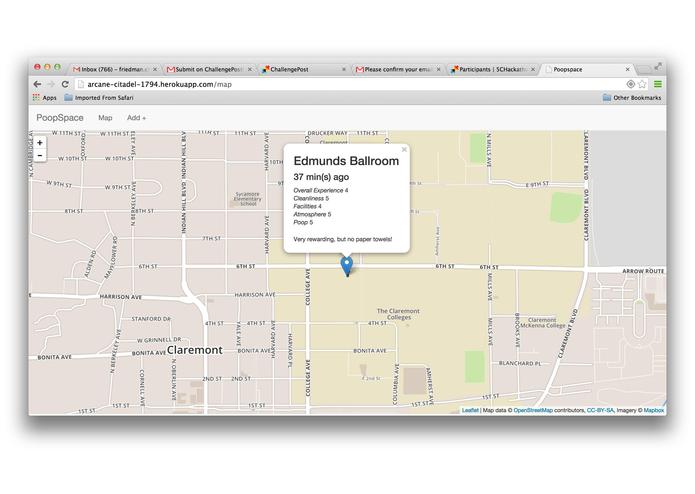Open the Chrome hamburger menu
This screenshot has width=695, height=494.
click(x=658, y=84)
